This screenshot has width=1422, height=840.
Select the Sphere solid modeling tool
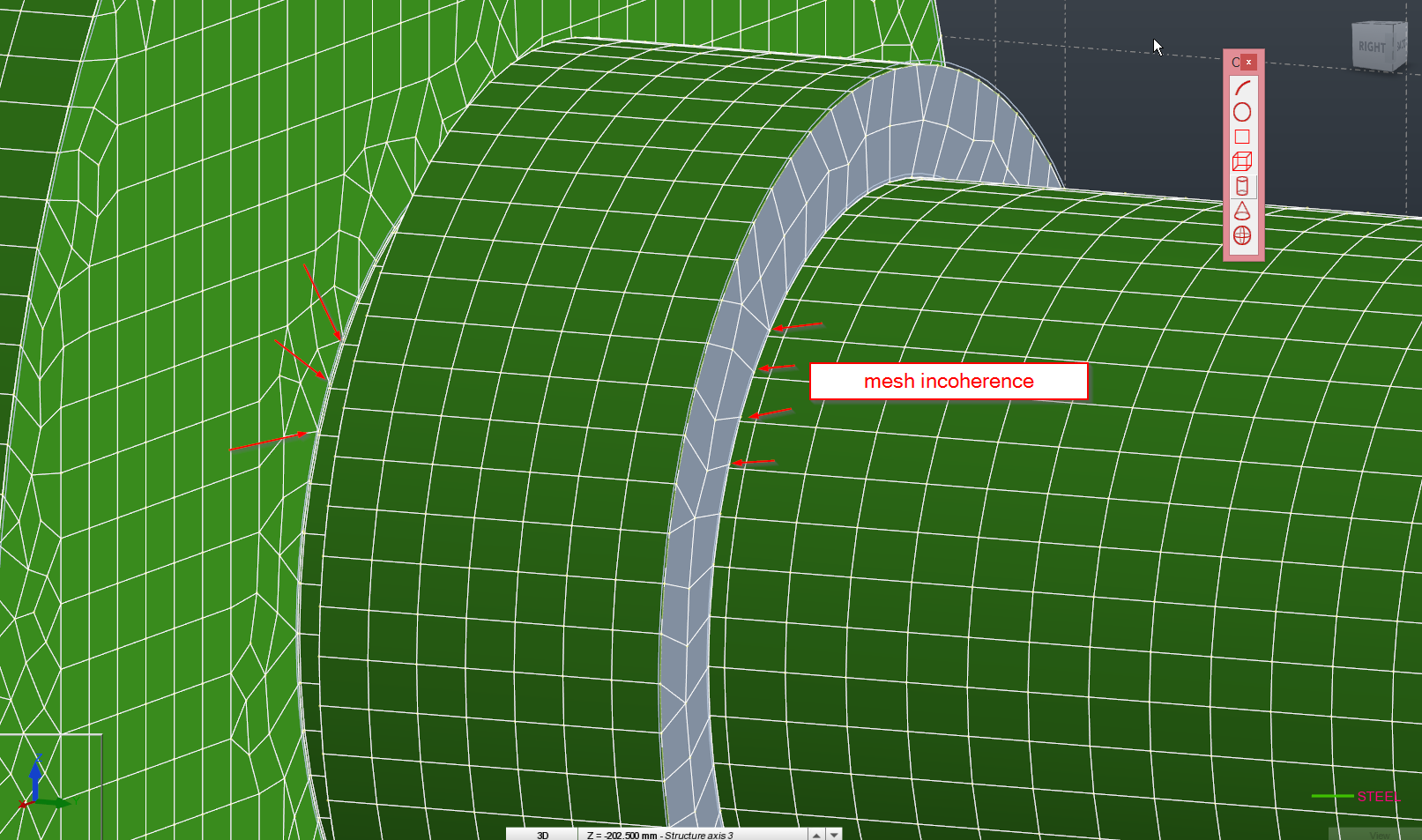point(1244,234)
